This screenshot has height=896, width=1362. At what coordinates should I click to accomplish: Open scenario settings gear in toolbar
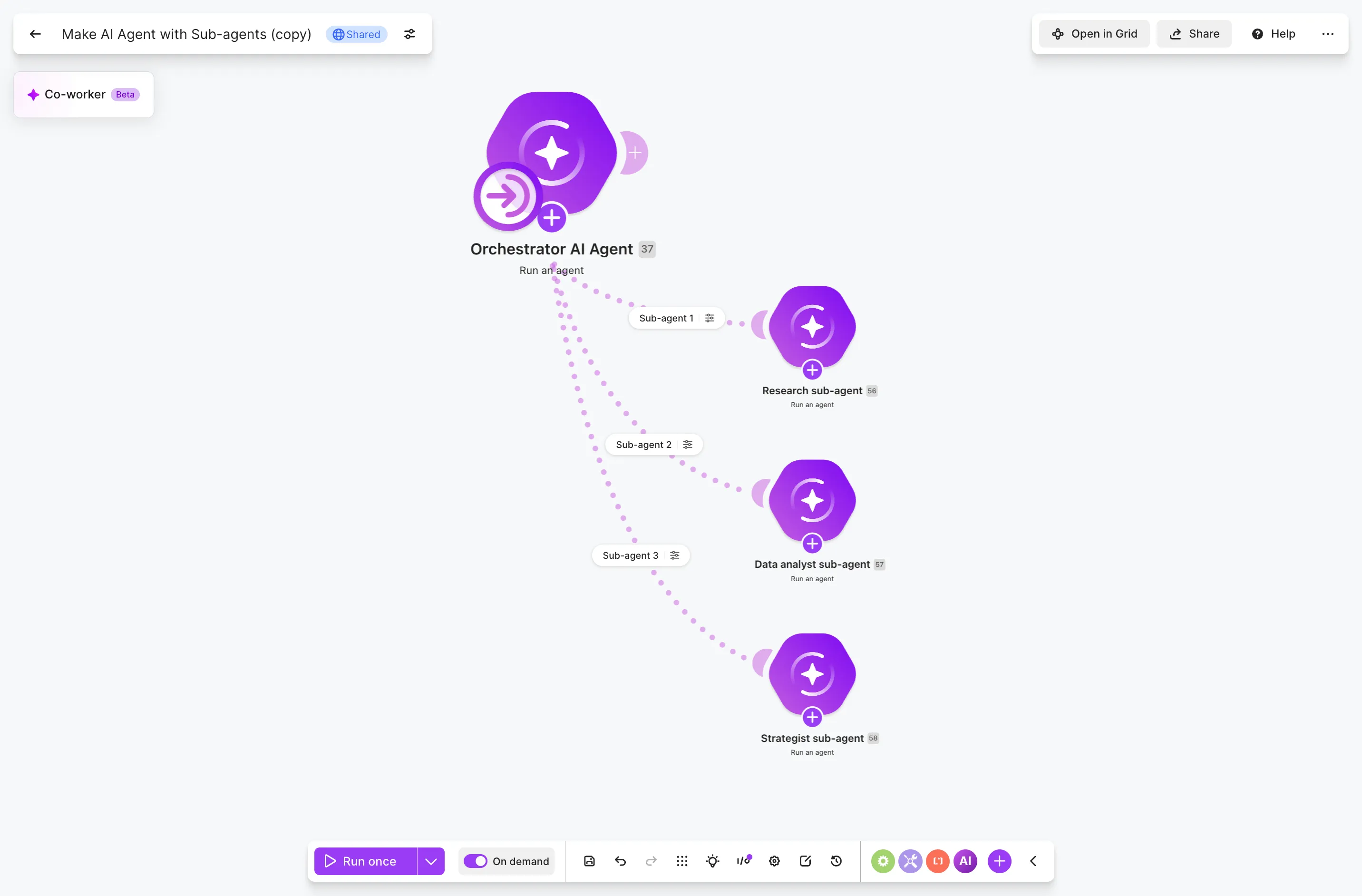774,861
